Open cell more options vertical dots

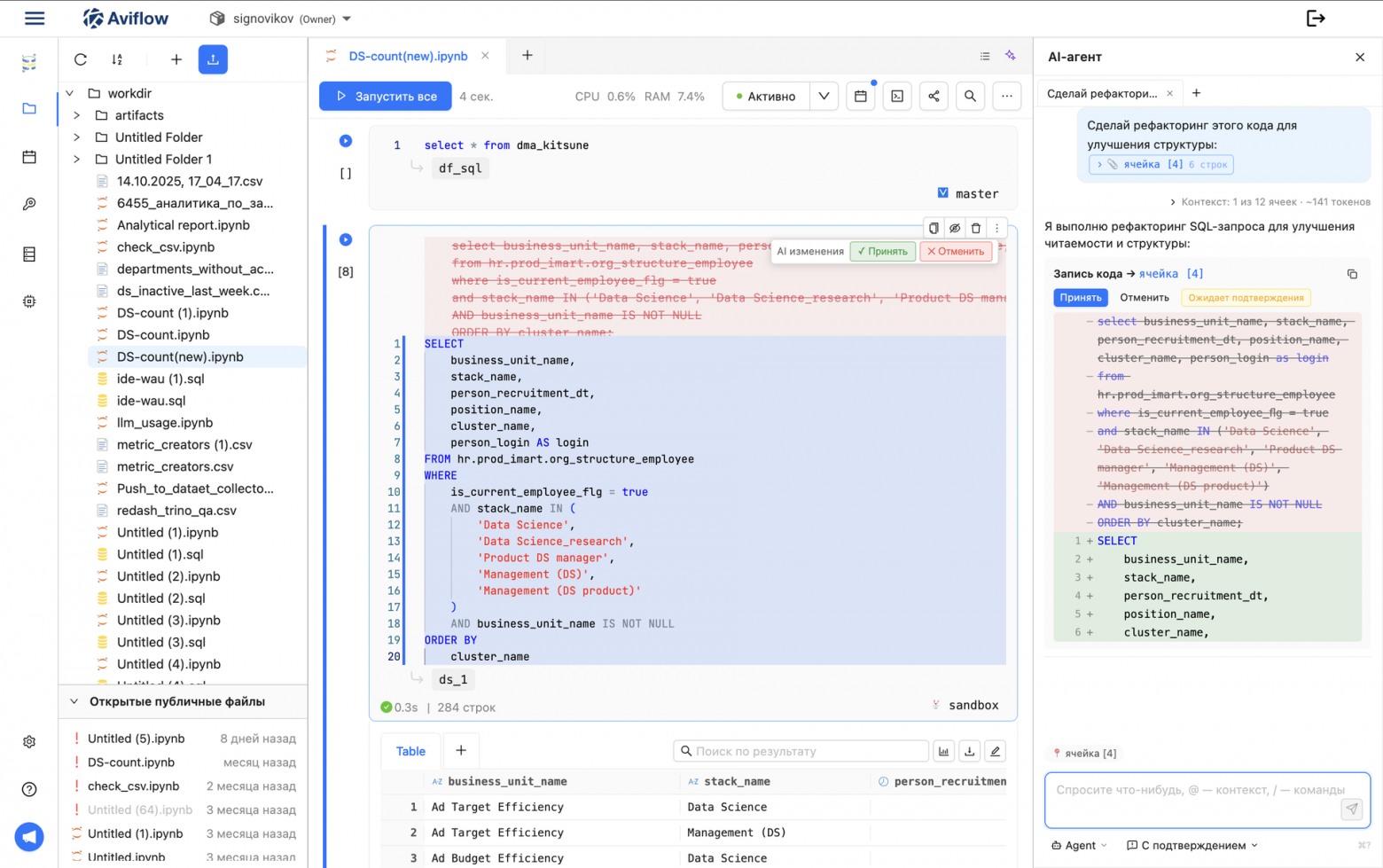point(996,229)
